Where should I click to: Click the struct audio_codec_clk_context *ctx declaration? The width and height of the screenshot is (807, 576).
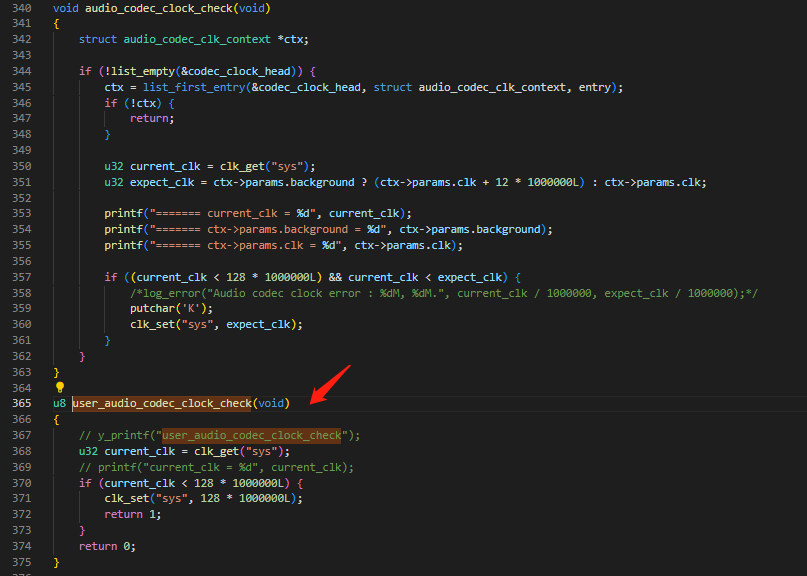click(194, 39)
